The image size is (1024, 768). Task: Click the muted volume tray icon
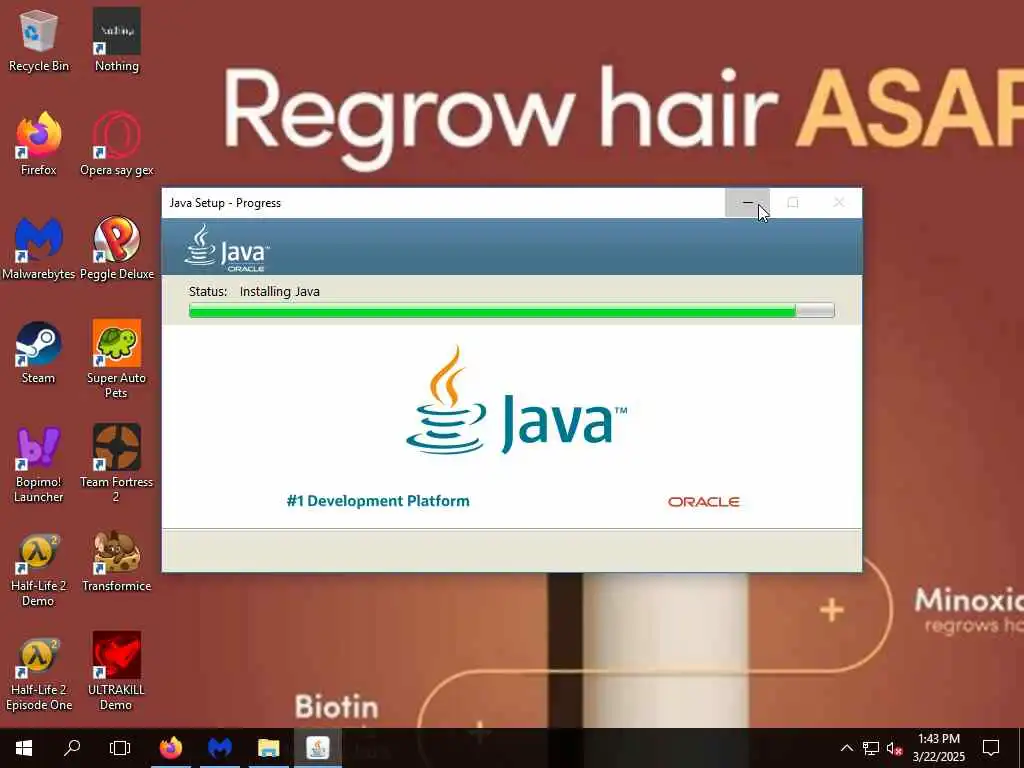tap(895, 748)
